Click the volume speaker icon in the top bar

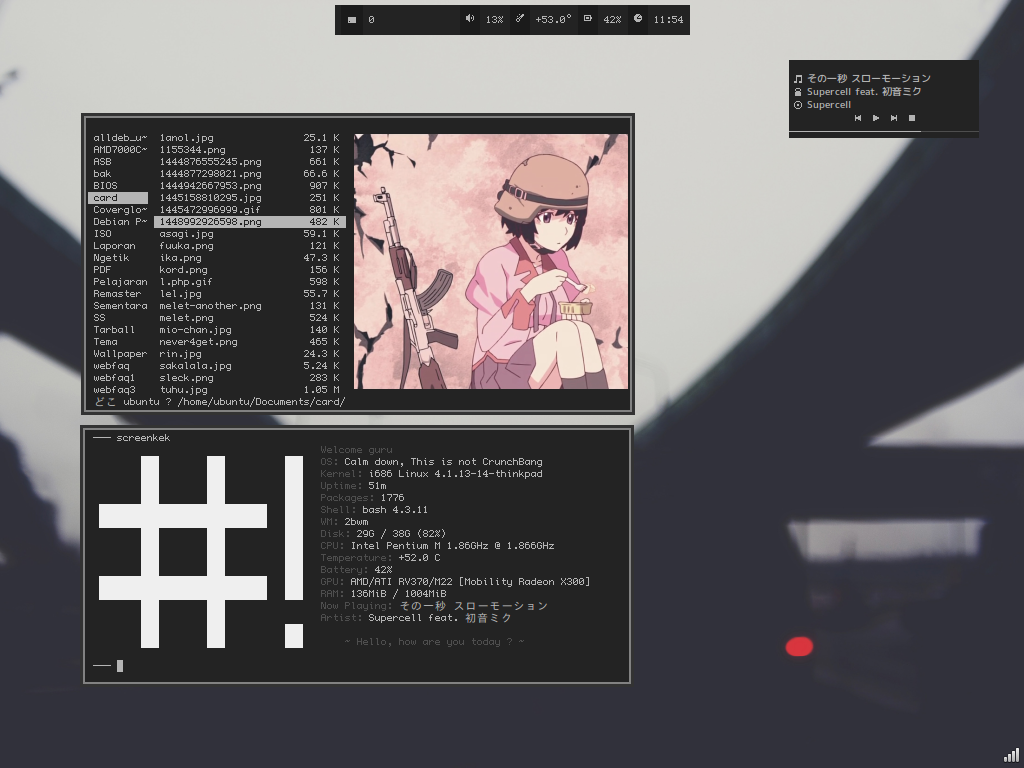point(470,18)
